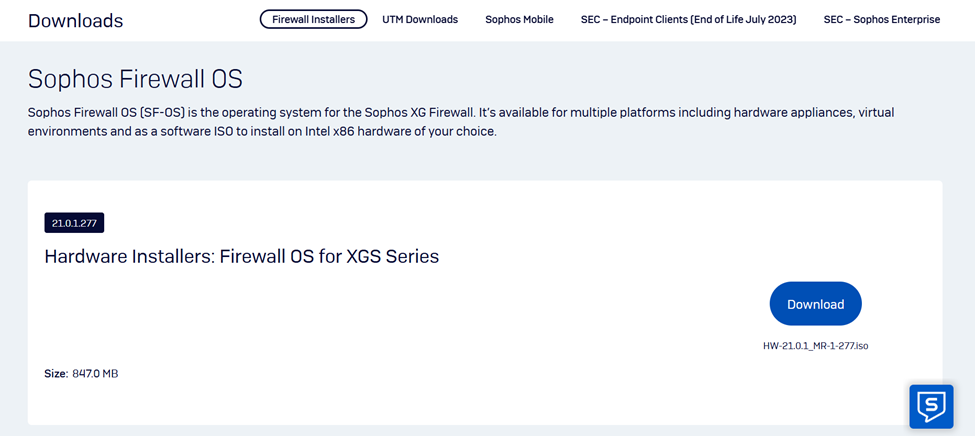Click the Sophos Firewall OS heading
The height and width of the screenshot is (436, 975).
pyautogui.click(x=135, y=80)
